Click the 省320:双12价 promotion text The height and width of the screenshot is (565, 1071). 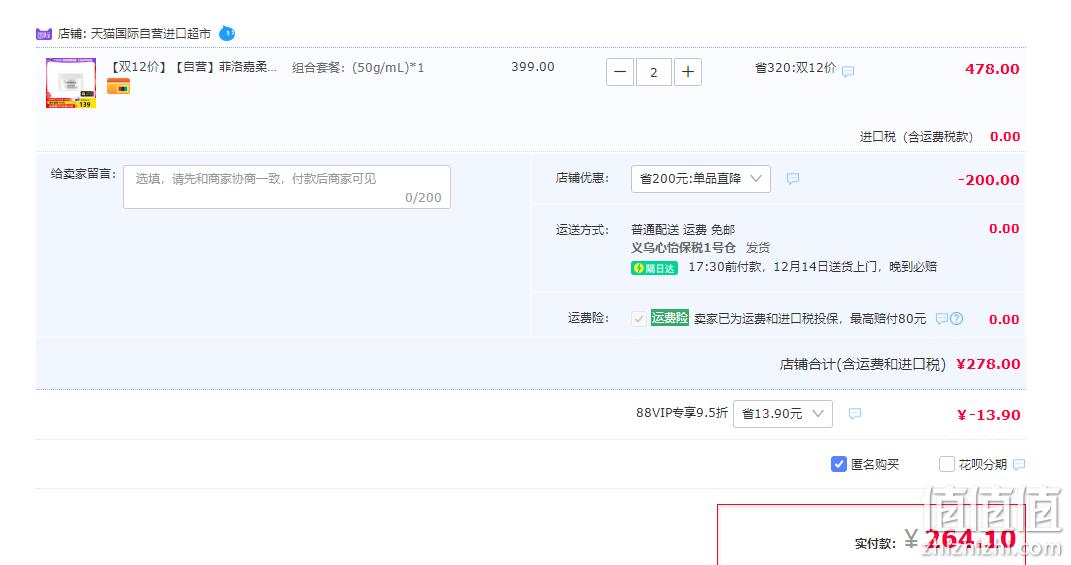tap(795, 68)
